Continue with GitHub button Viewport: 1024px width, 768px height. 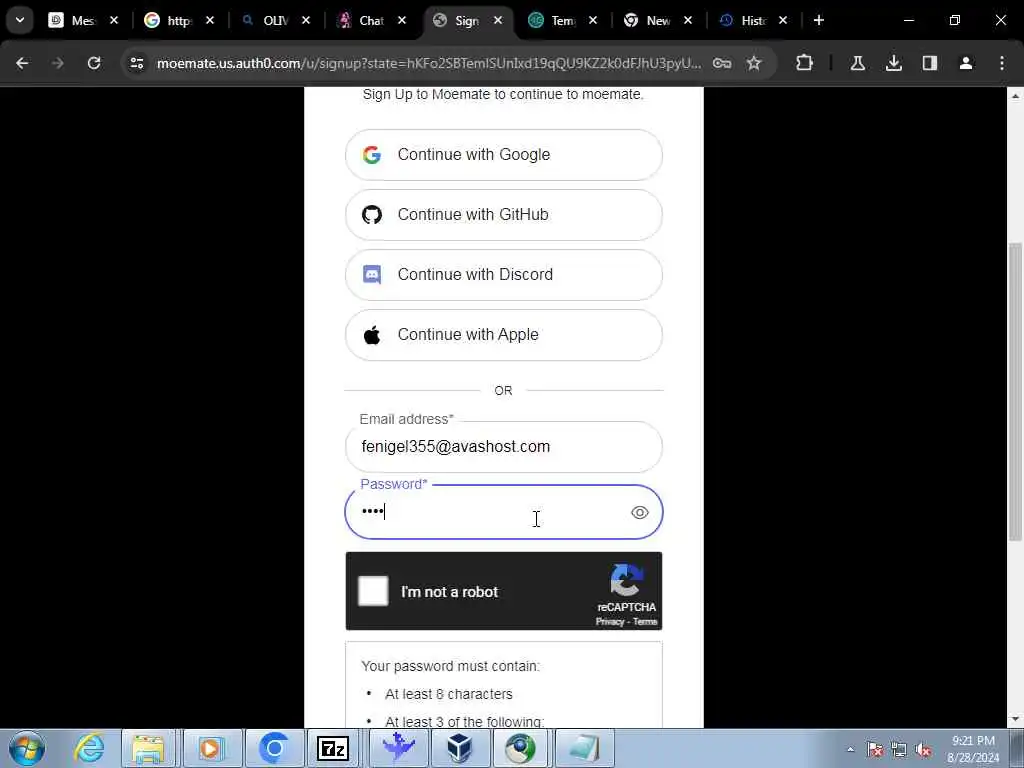504,215
